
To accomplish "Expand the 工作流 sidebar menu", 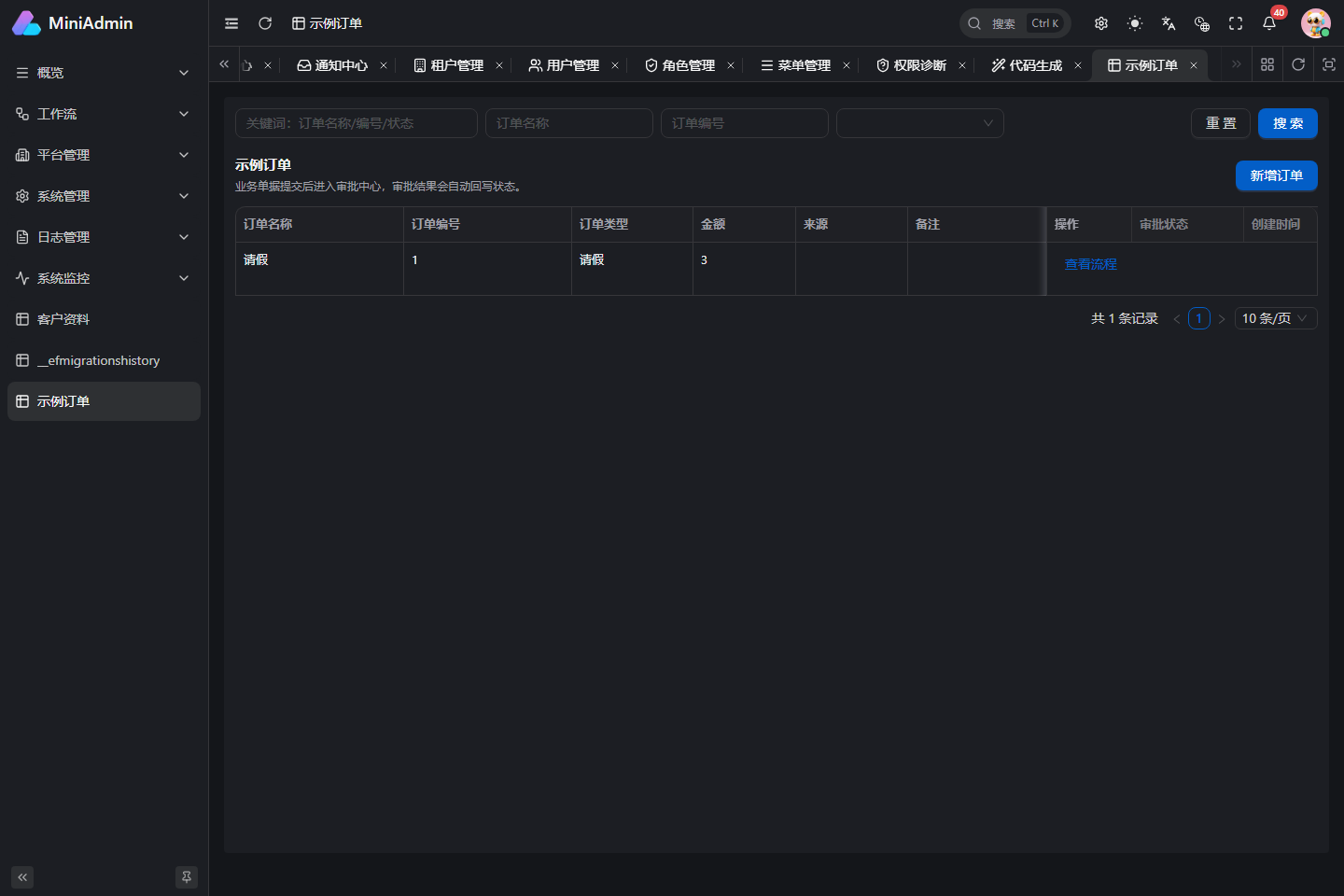I will pyautogui.click(x=104, y=114).
